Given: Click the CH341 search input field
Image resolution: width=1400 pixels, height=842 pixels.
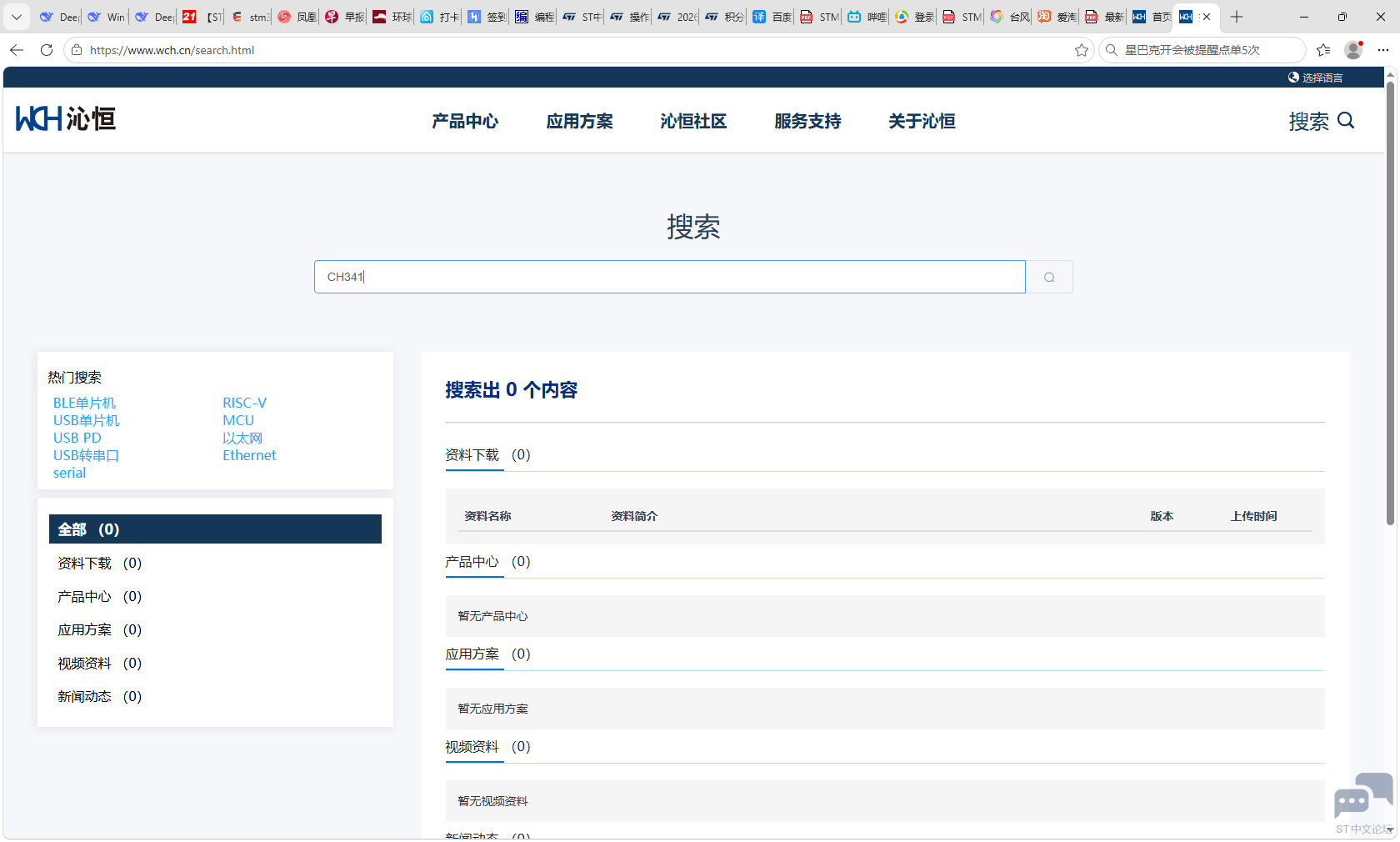Looking at the screenshot, I should click(669, 277).
